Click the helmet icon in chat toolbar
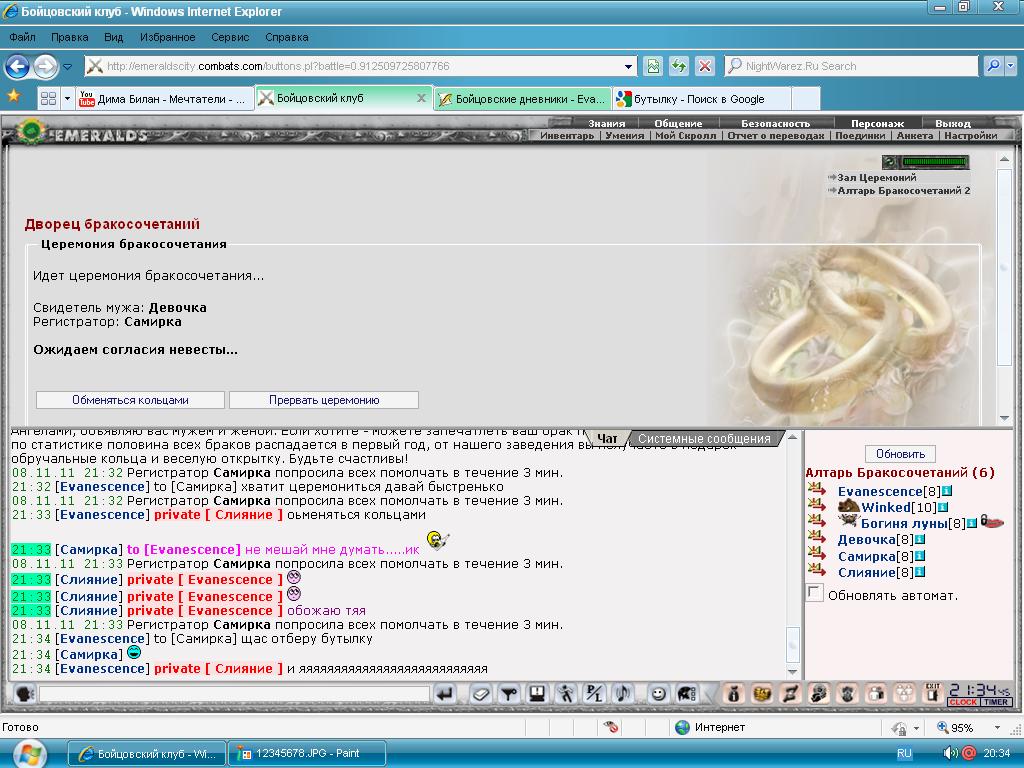 (686, 694)
